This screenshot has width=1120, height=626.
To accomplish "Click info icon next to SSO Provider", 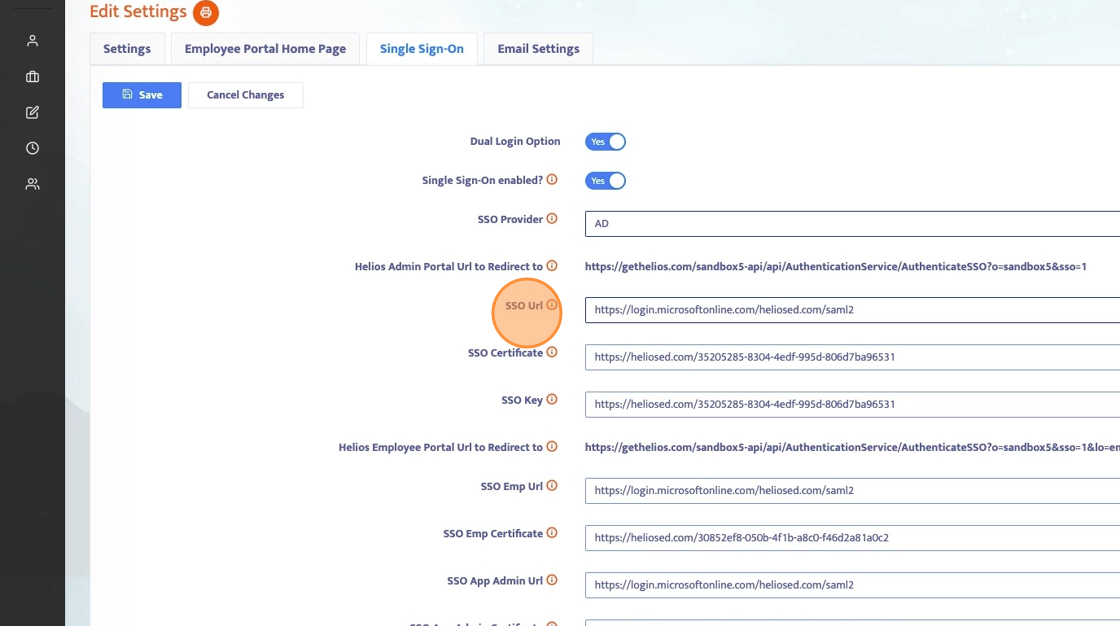I will tap(552, 219).
